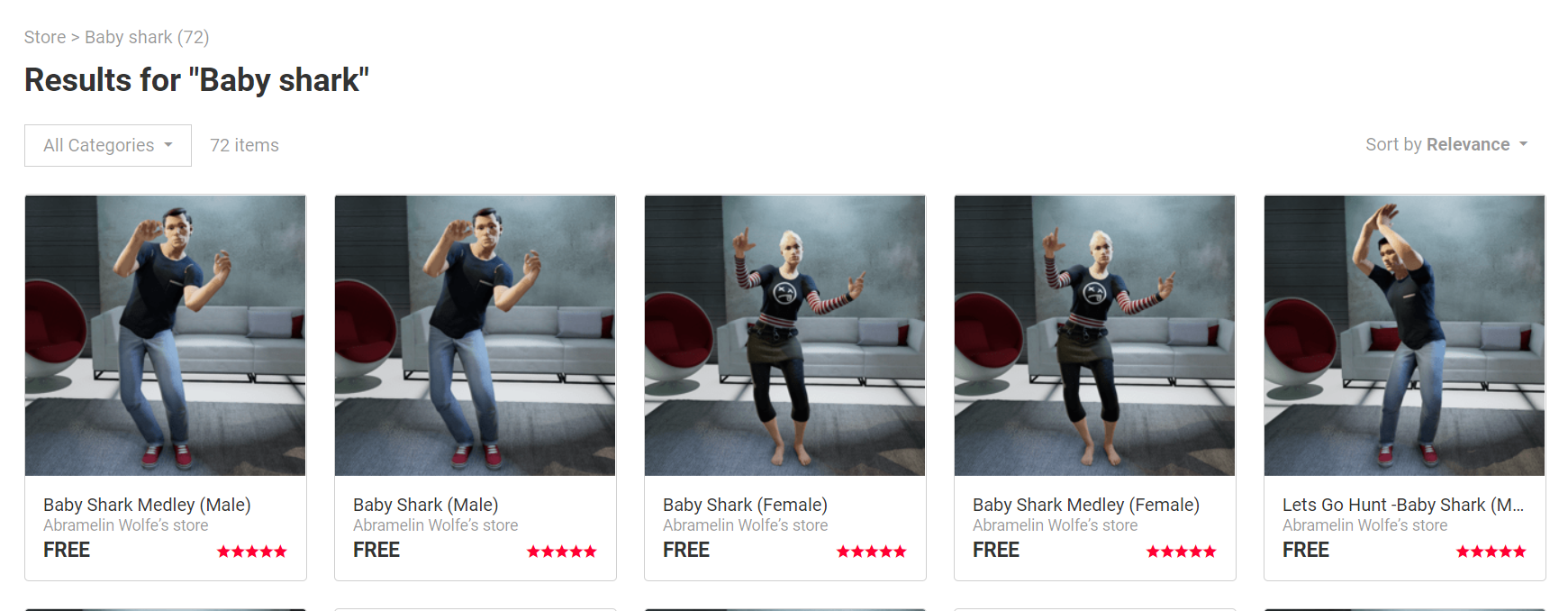
Task: Click the Baby Shark (Male) title
Action: coord(426,505)
